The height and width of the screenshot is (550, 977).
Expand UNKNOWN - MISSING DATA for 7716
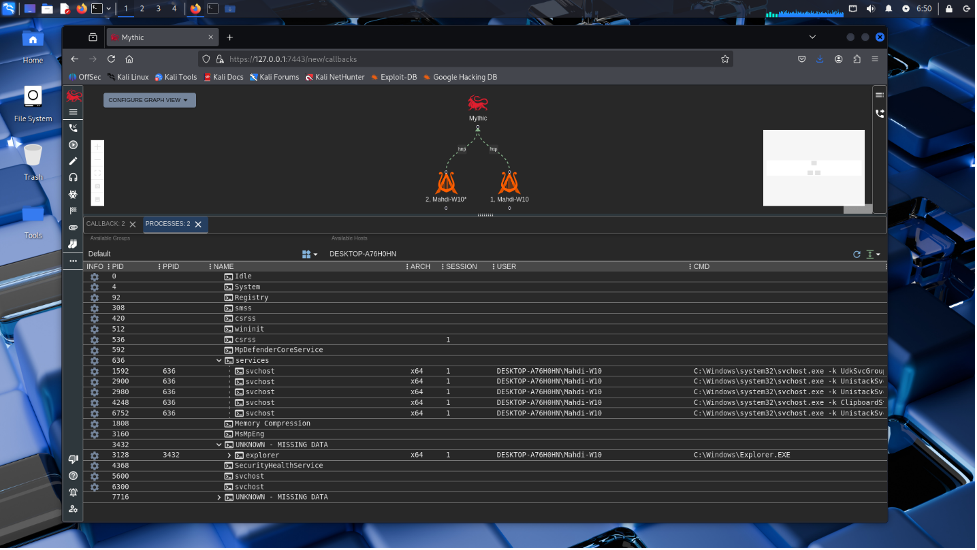coord(219,497)
